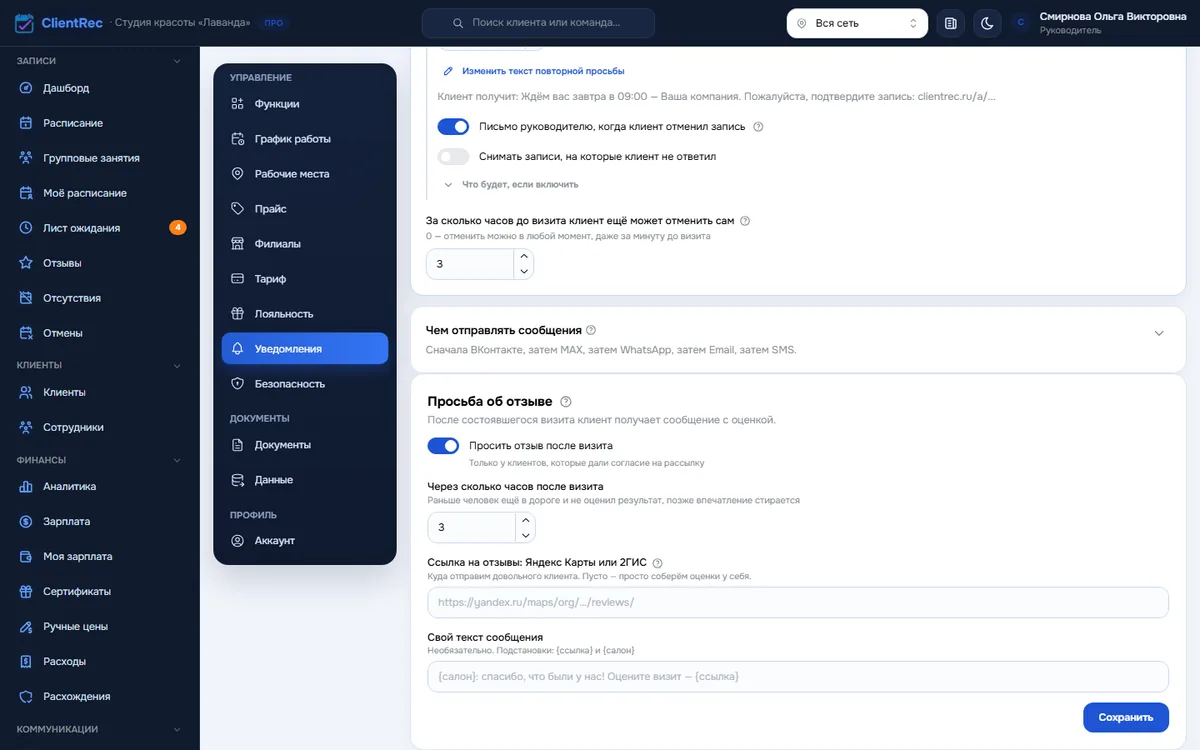Image resolution: width=1200 pixels, height=750 pixels.
Task: Click help icon beside Просьба об отзыве
Action: [x=566, y=402]
